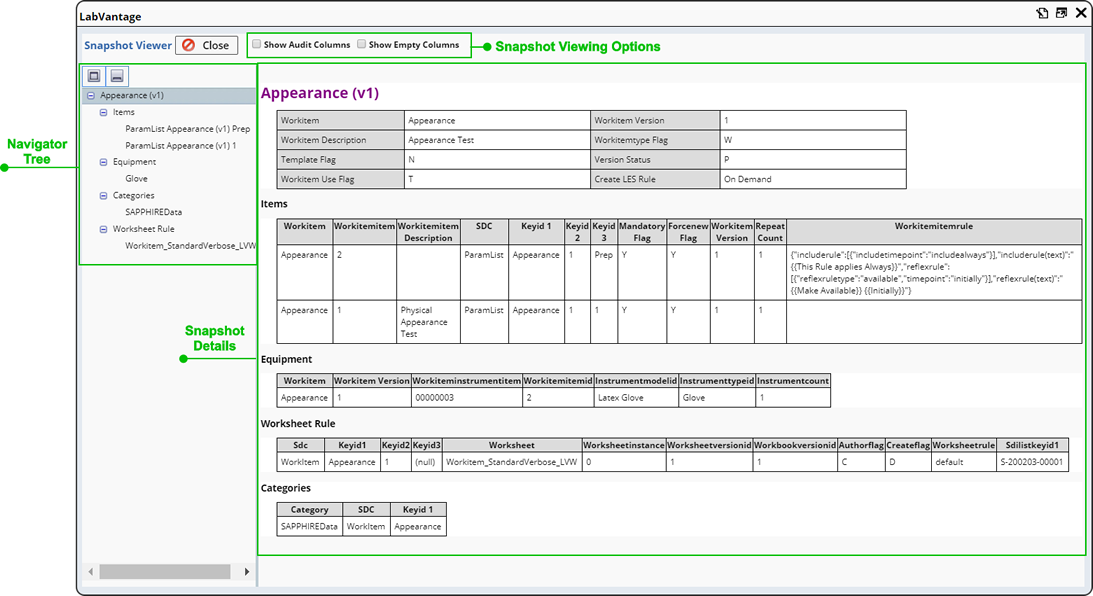The image size is (1093, 596).
Task: Select Glove in the navigator tree
Action: tap(136, 178)
